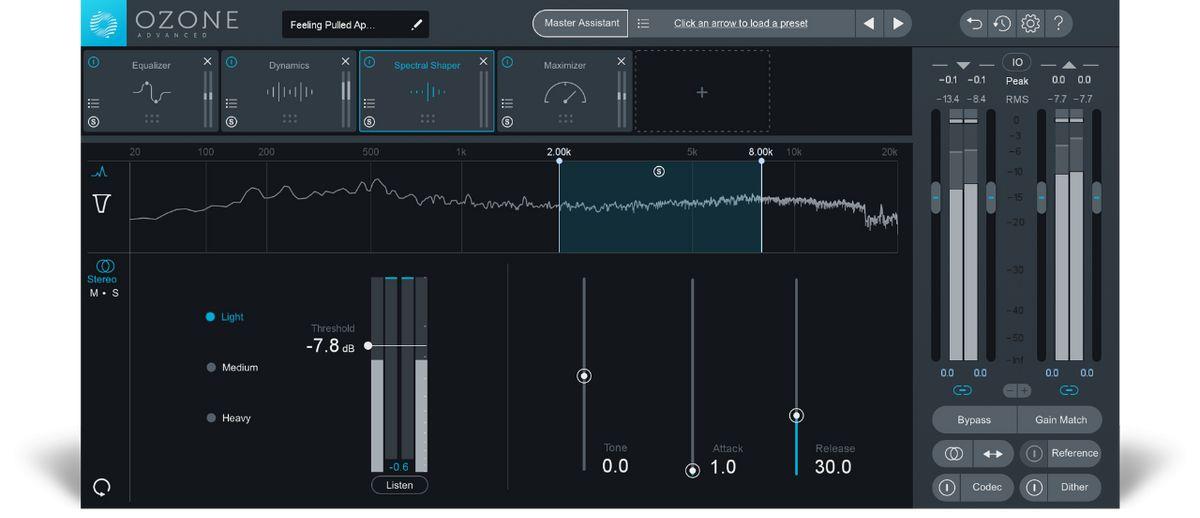Toggle the IO meter button
The width and height of the screenshot is (1200, 518).
[1017, 62]
